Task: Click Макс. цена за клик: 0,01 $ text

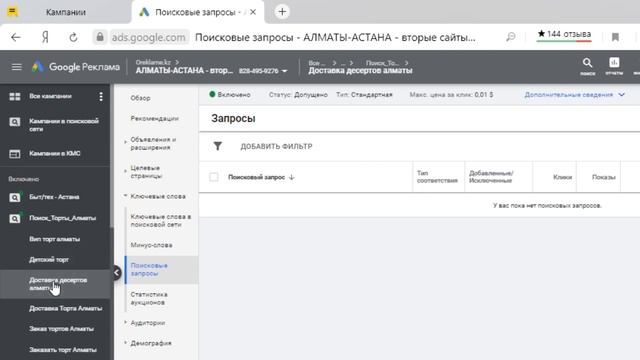Action: point(451,95)
